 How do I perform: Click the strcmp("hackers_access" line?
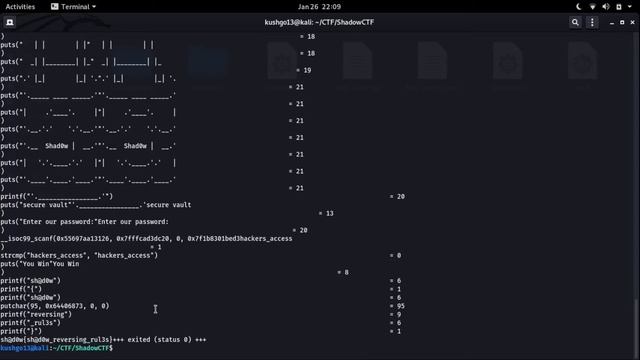pos(79,256)
